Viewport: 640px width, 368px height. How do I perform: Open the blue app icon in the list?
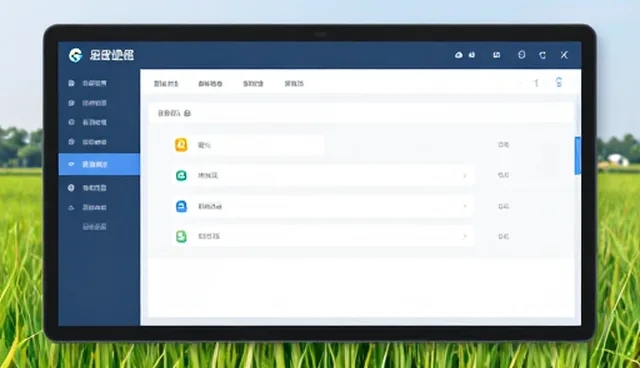pos(181,206)
